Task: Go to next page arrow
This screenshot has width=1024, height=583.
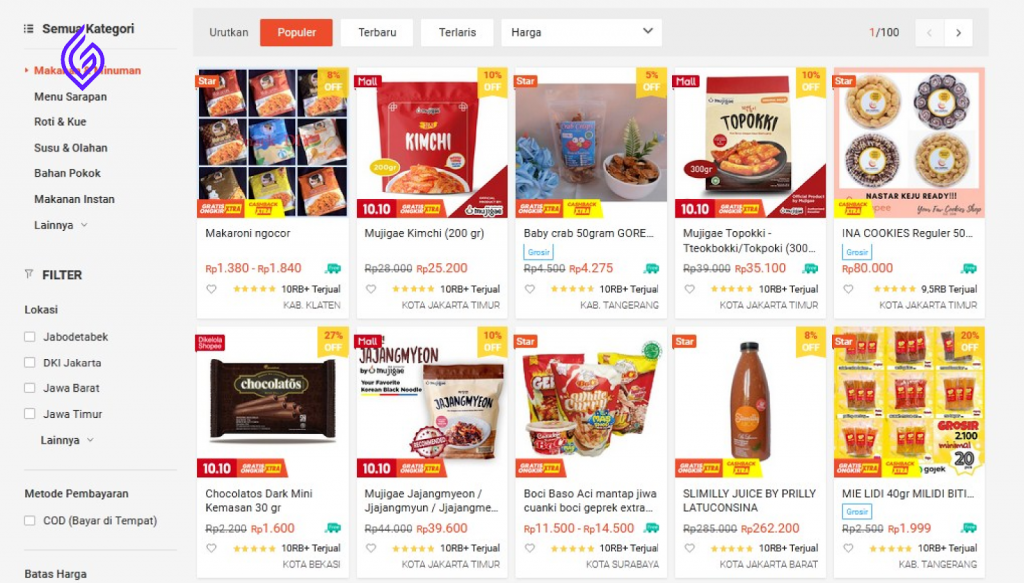Action: tap(958, 33)
